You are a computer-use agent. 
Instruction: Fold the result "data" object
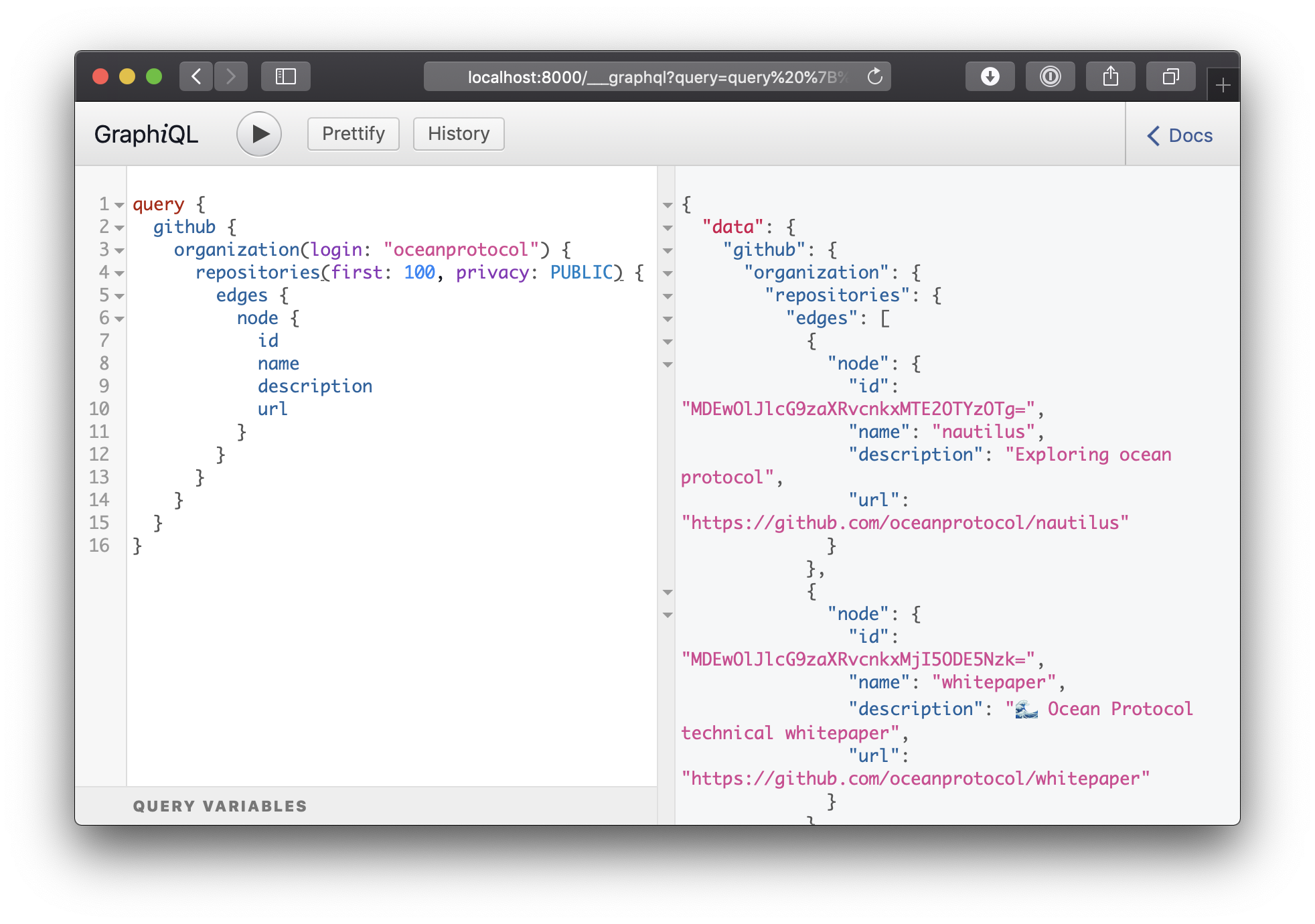click(x=668, y=228)
